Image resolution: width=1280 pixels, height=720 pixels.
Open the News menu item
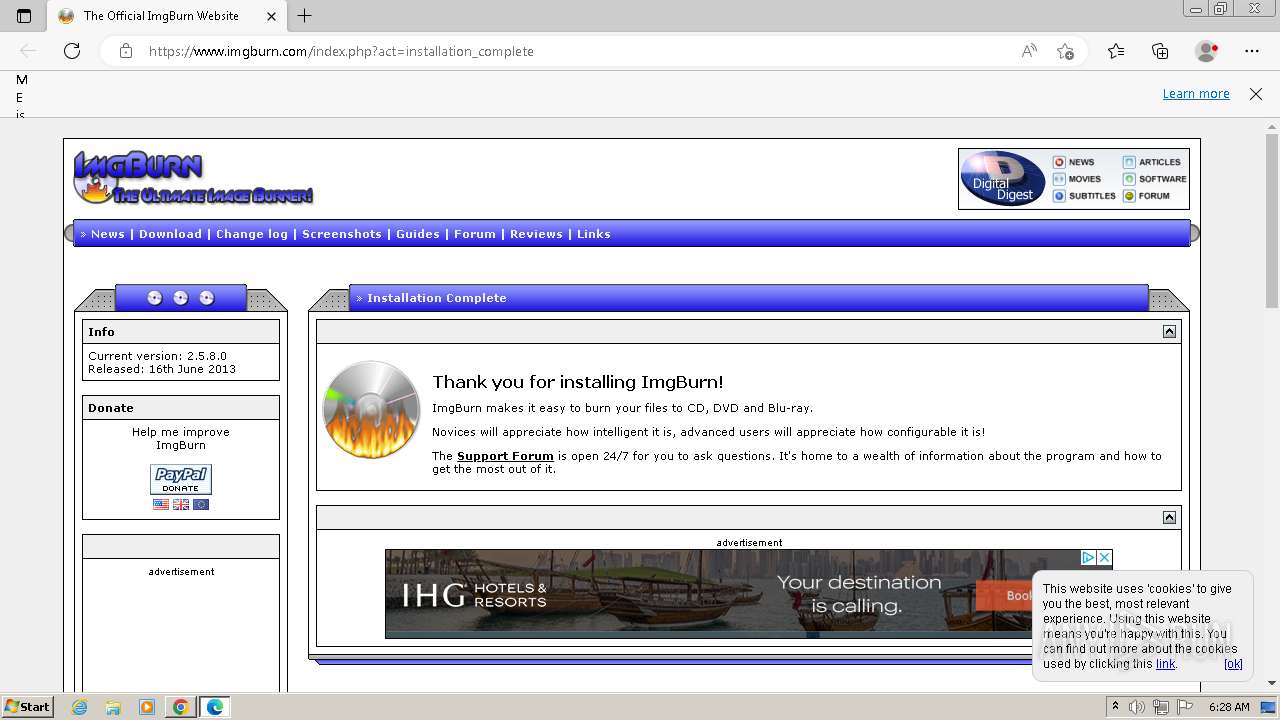pyautogui.click(x=108, y=234)
